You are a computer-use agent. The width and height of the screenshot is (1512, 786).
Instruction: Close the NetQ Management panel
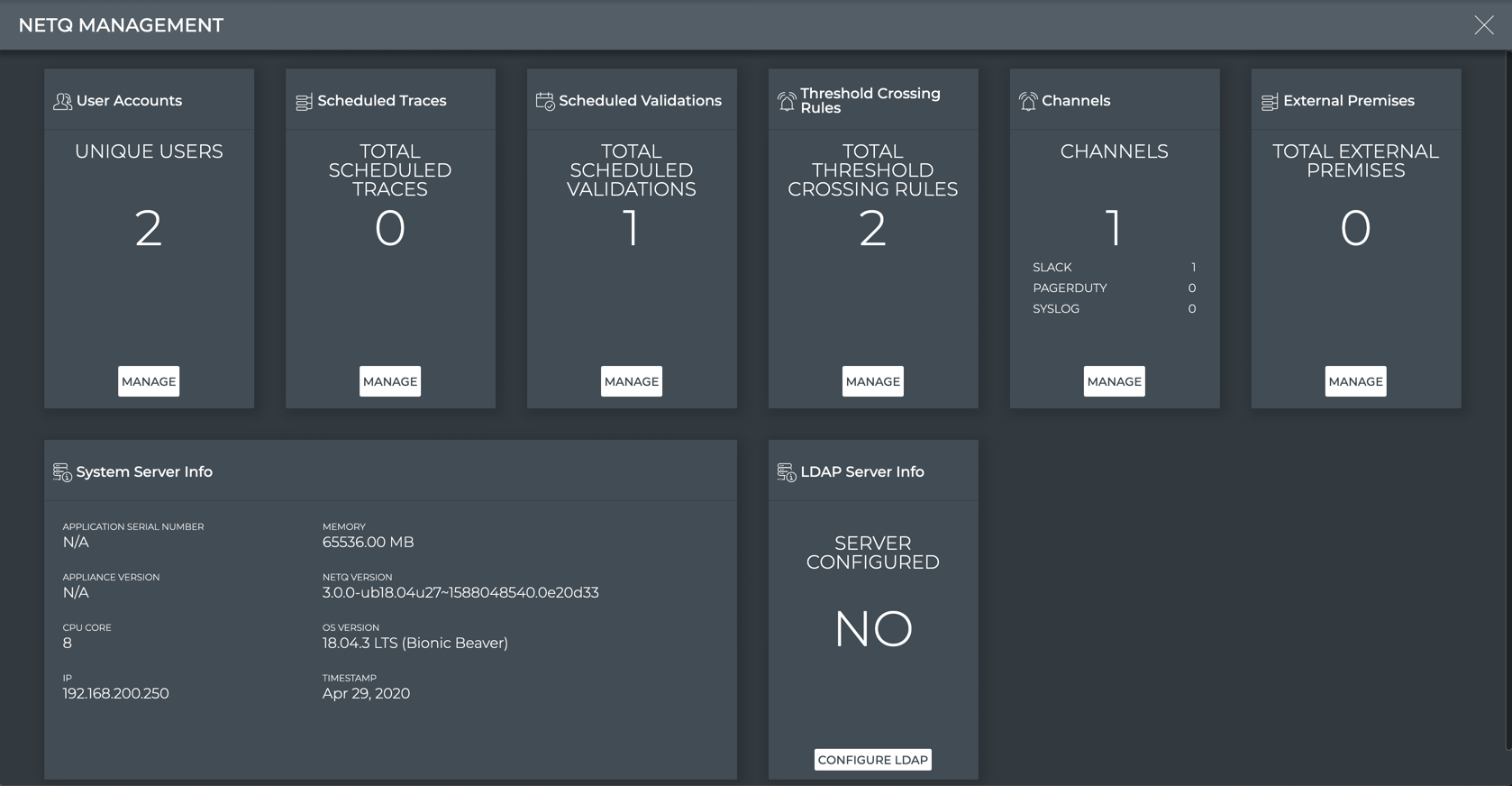point(1483,25)
